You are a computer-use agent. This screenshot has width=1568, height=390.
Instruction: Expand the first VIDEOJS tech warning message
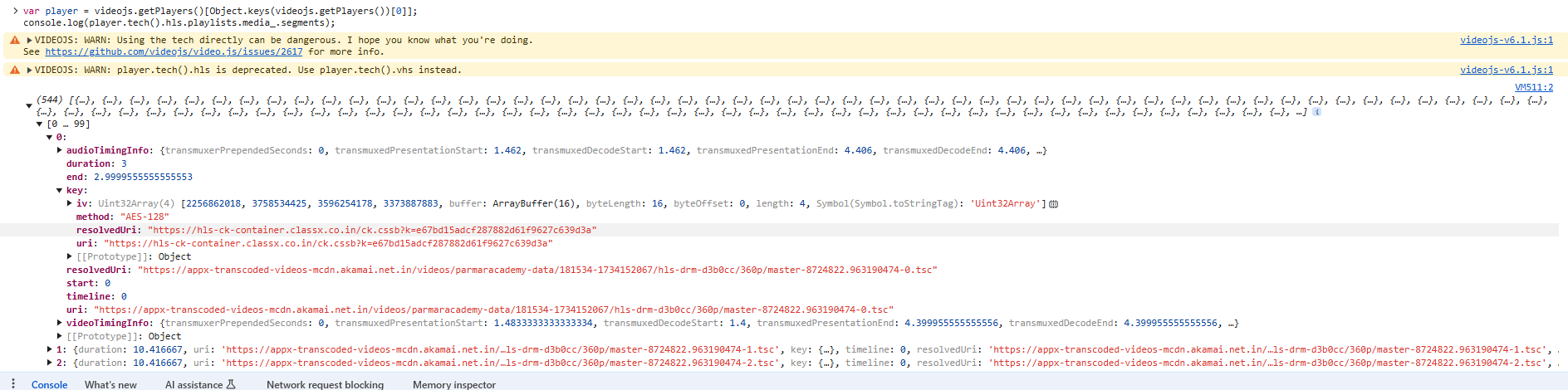point(30,40)
